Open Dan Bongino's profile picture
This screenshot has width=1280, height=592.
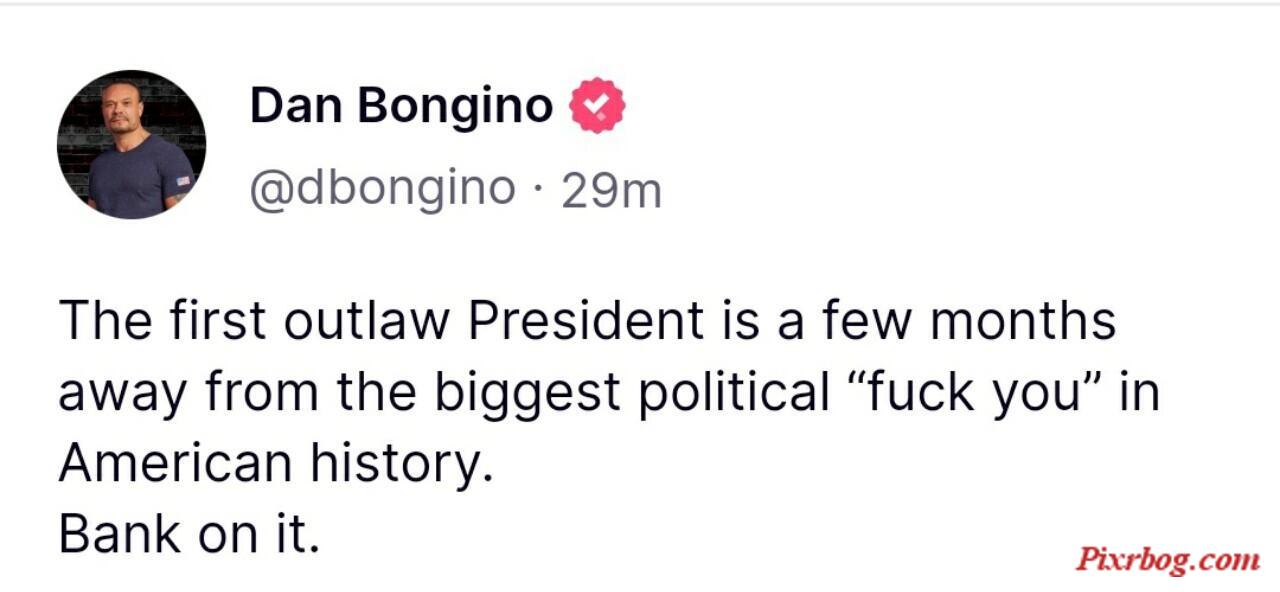click(x=131, y=145)
